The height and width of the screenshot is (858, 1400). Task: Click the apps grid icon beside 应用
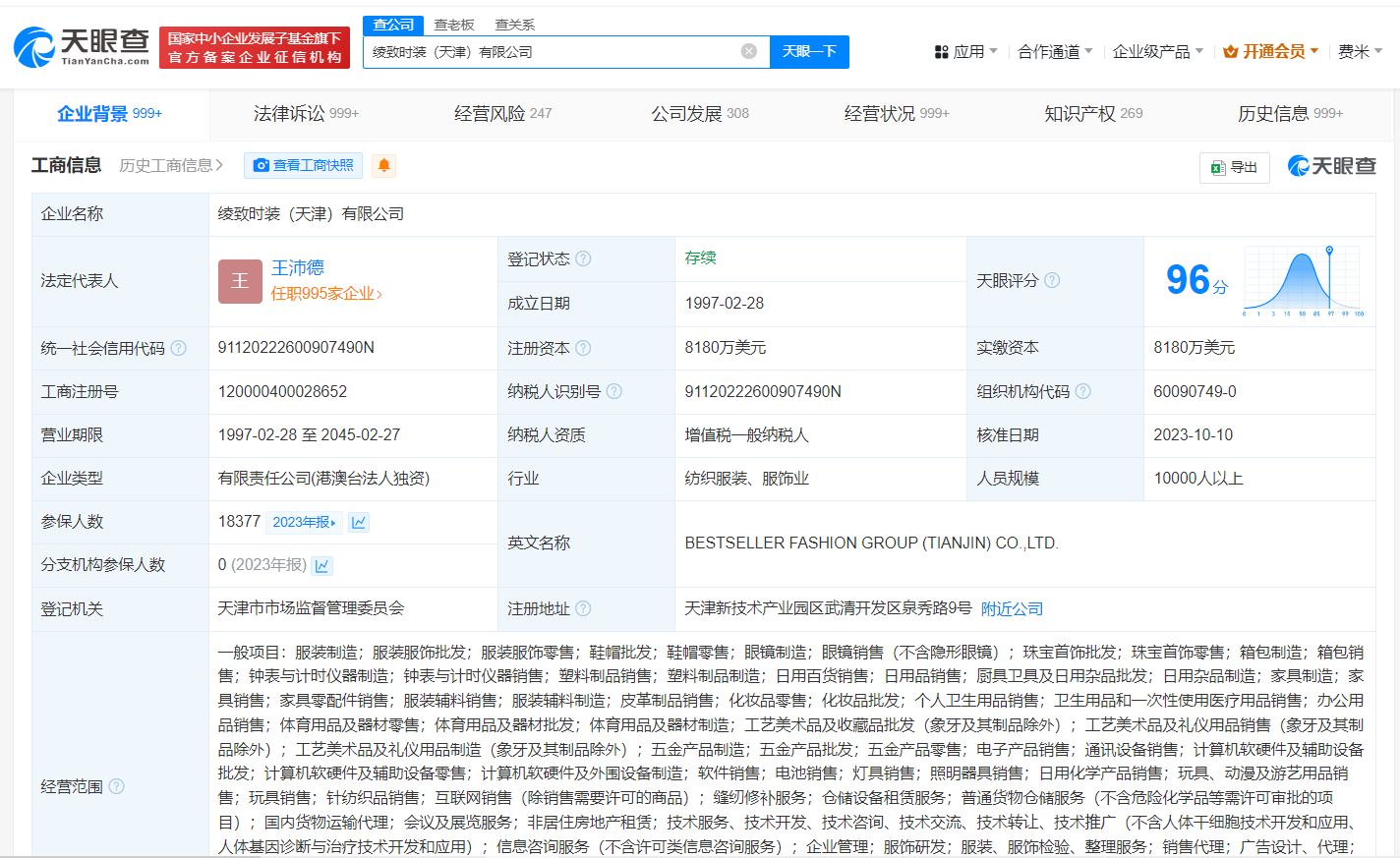(x=941, y=51)
